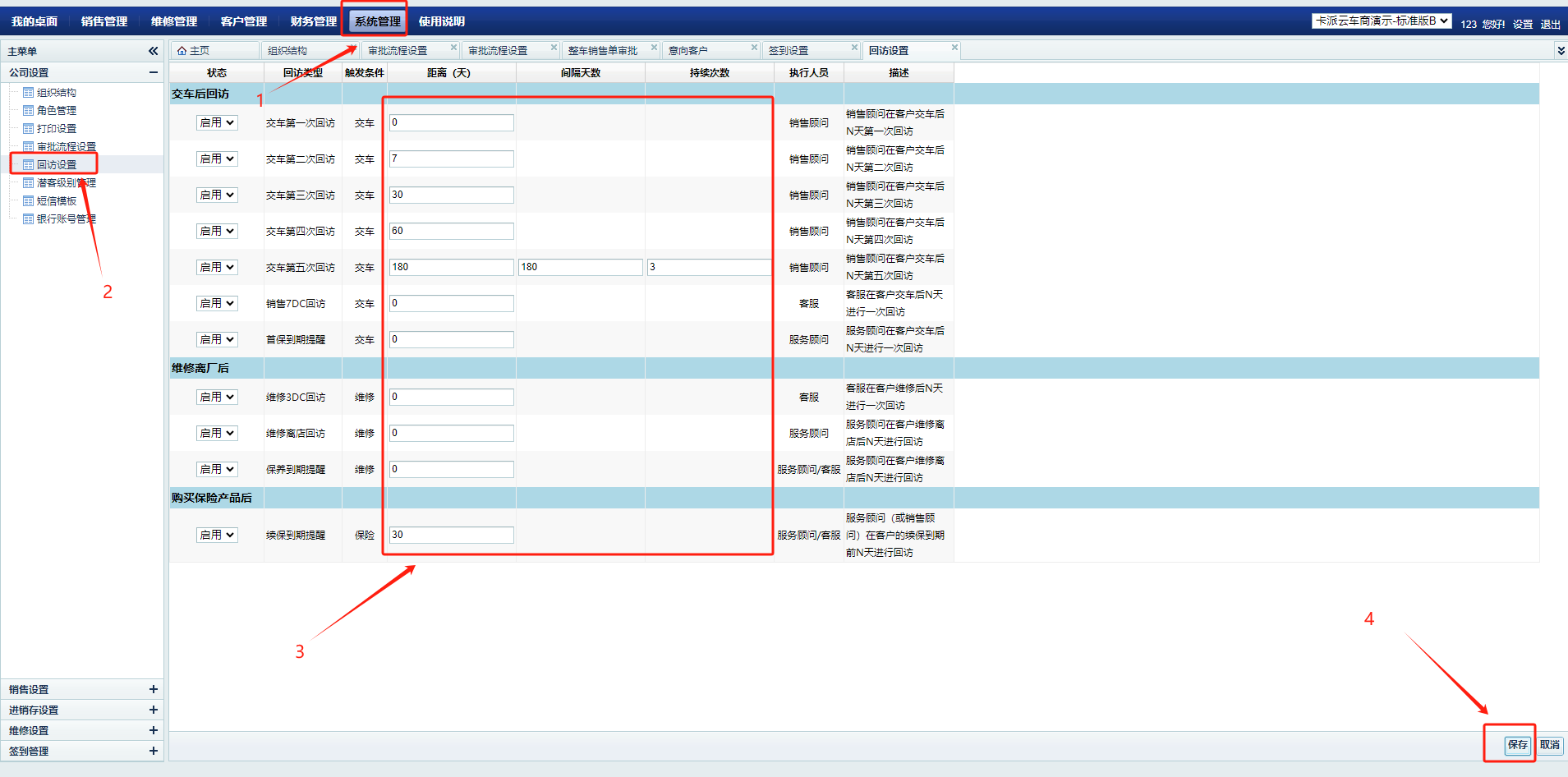1568x777 pixels.
Task: Collapse the main menu sidebar panel
Action: pyautogui.click(x=153, y=51)
